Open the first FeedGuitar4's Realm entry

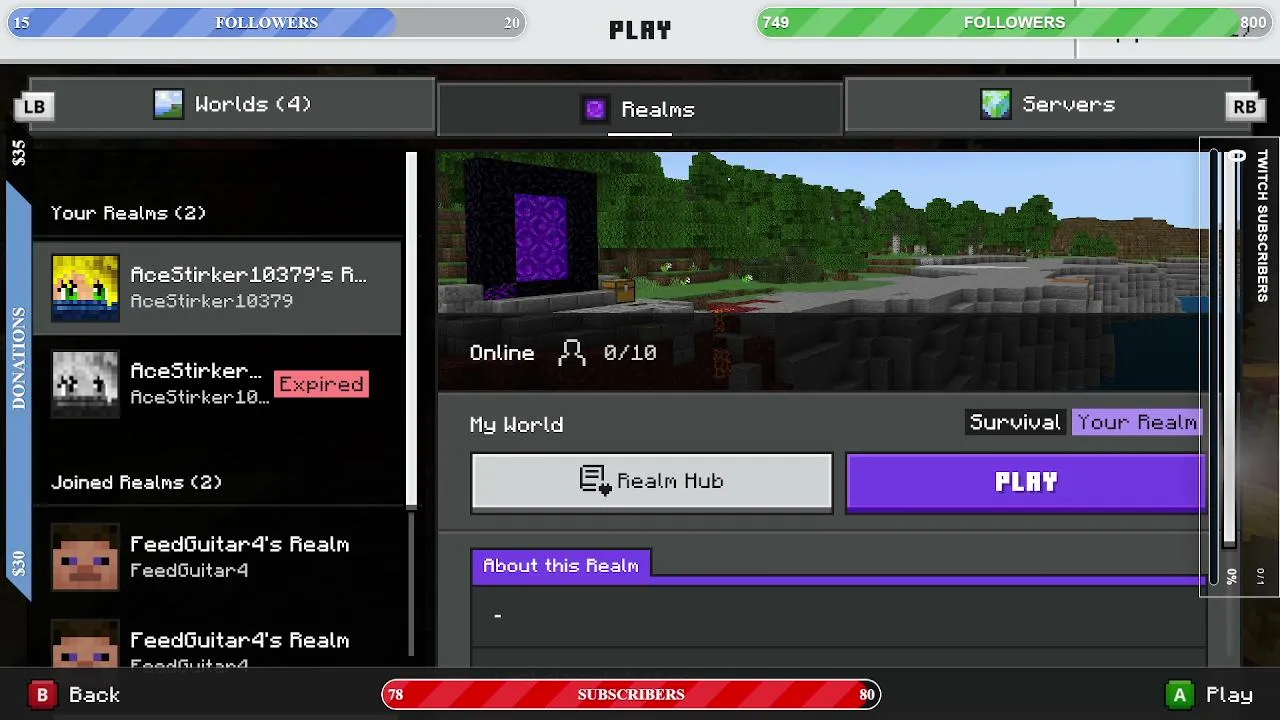pyautogui.click(x=217, y=556)
